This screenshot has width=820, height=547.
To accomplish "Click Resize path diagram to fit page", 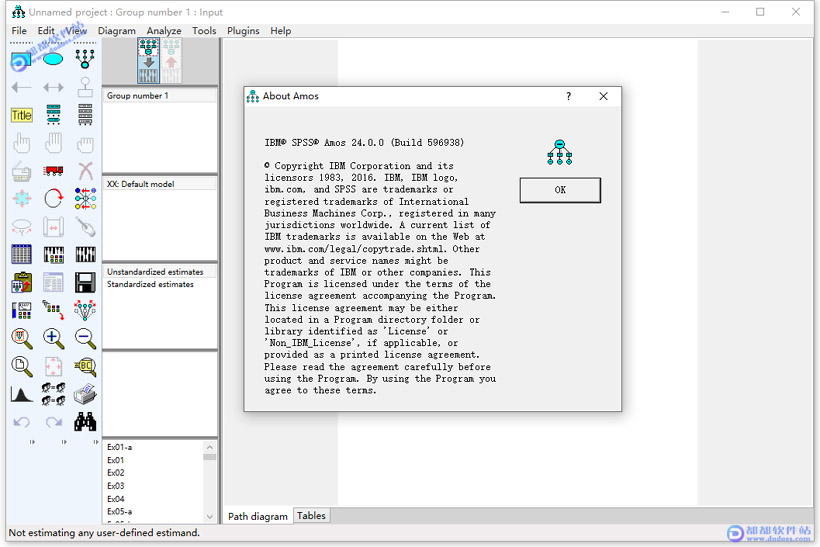I will pyautogui.click(x=53, y=367).
